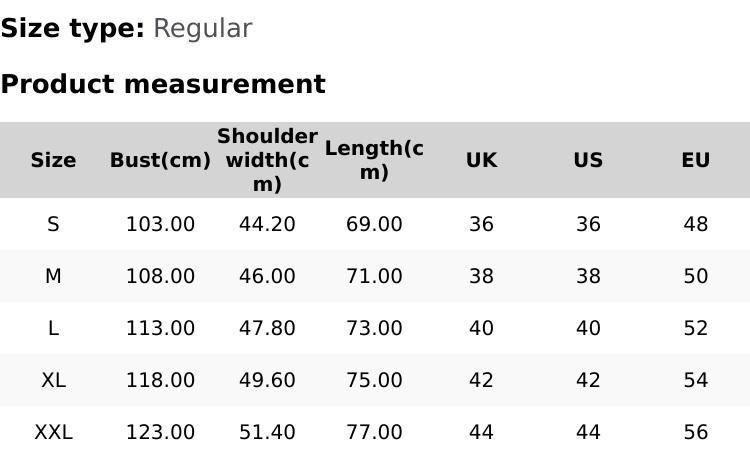Select the S size row label
750x458 pixels.
[x=53, y=224]
